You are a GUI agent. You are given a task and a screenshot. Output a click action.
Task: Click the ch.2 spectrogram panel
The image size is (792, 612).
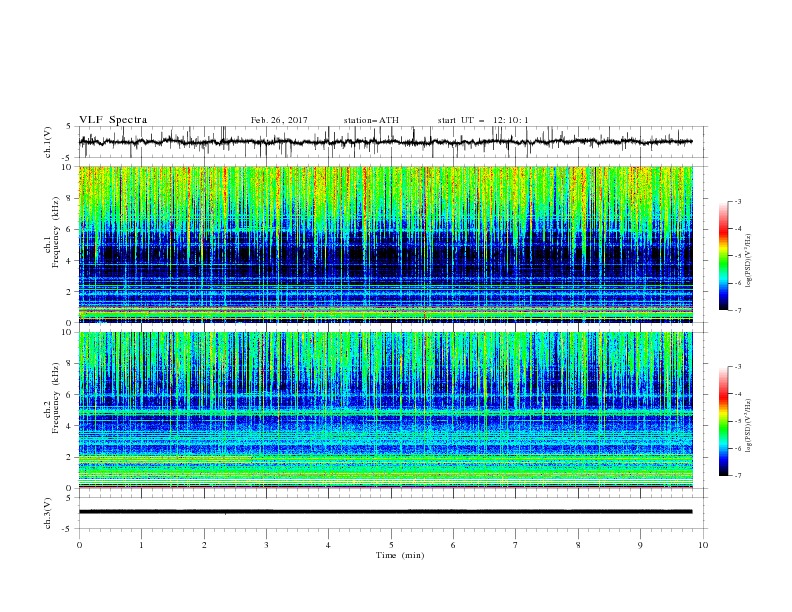click(386, 410)
